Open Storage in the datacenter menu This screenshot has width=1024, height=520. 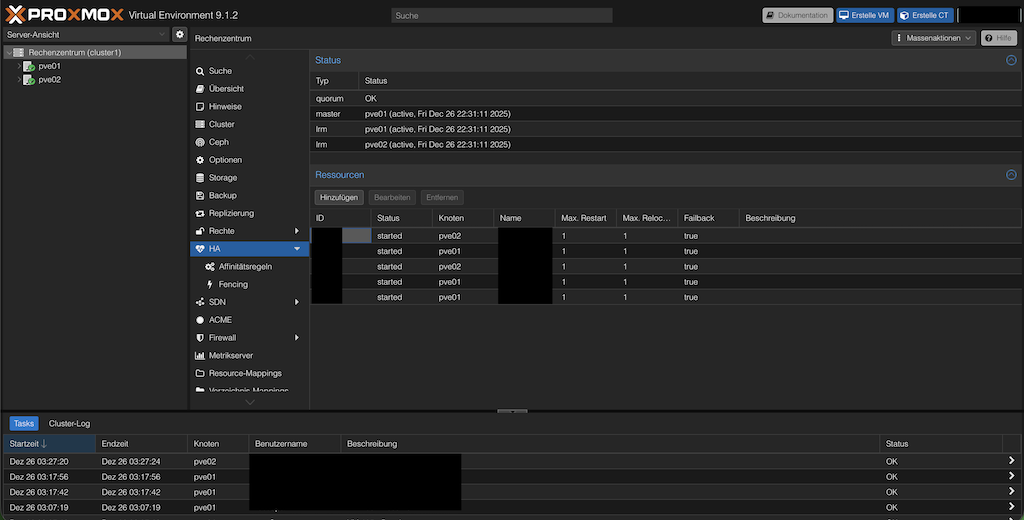(x=222, y=178)
